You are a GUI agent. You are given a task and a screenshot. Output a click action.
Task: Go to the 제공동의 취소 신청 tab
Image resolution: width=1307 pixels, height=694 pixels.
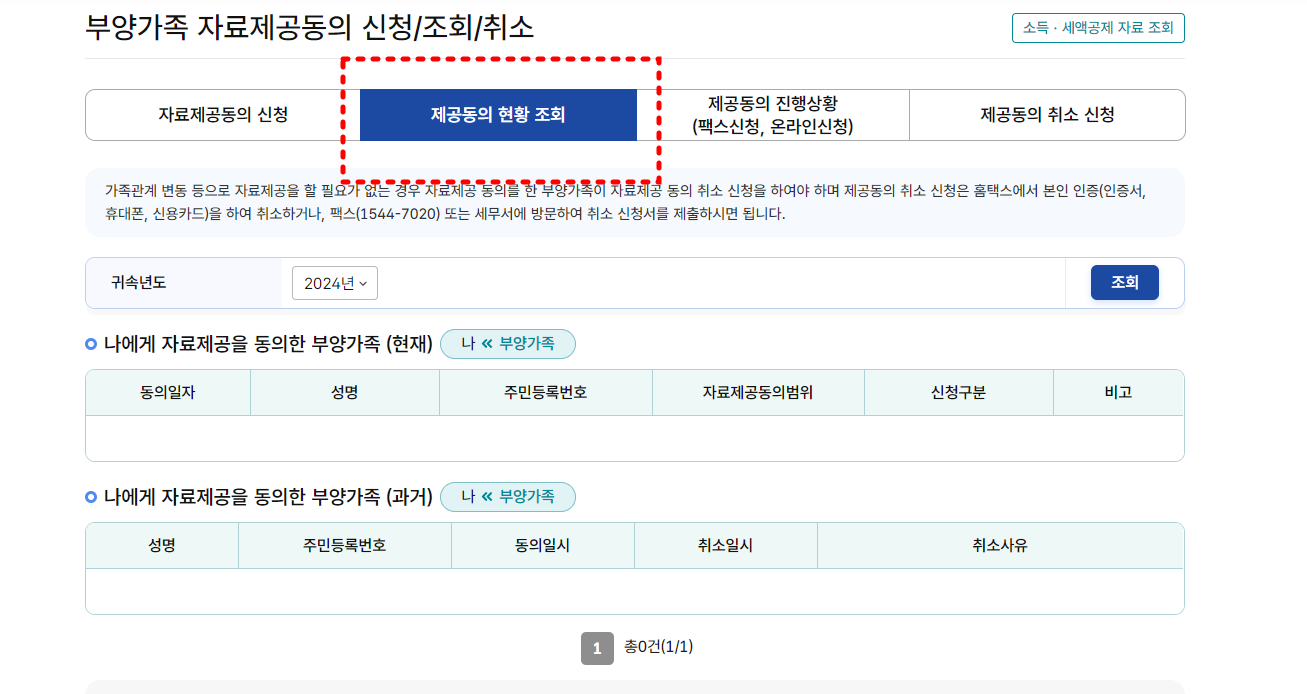coord(1047,115)
